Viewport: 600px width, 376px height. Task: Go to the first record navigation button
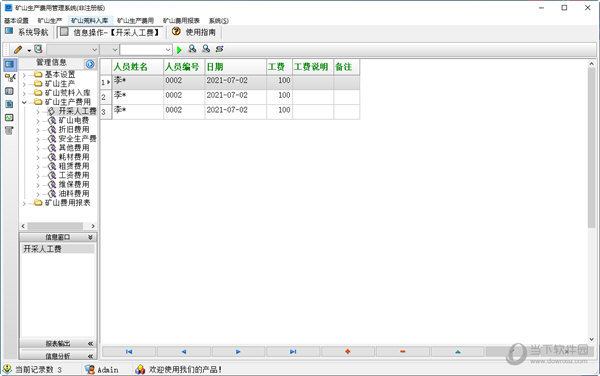click(x=129, y=352)
